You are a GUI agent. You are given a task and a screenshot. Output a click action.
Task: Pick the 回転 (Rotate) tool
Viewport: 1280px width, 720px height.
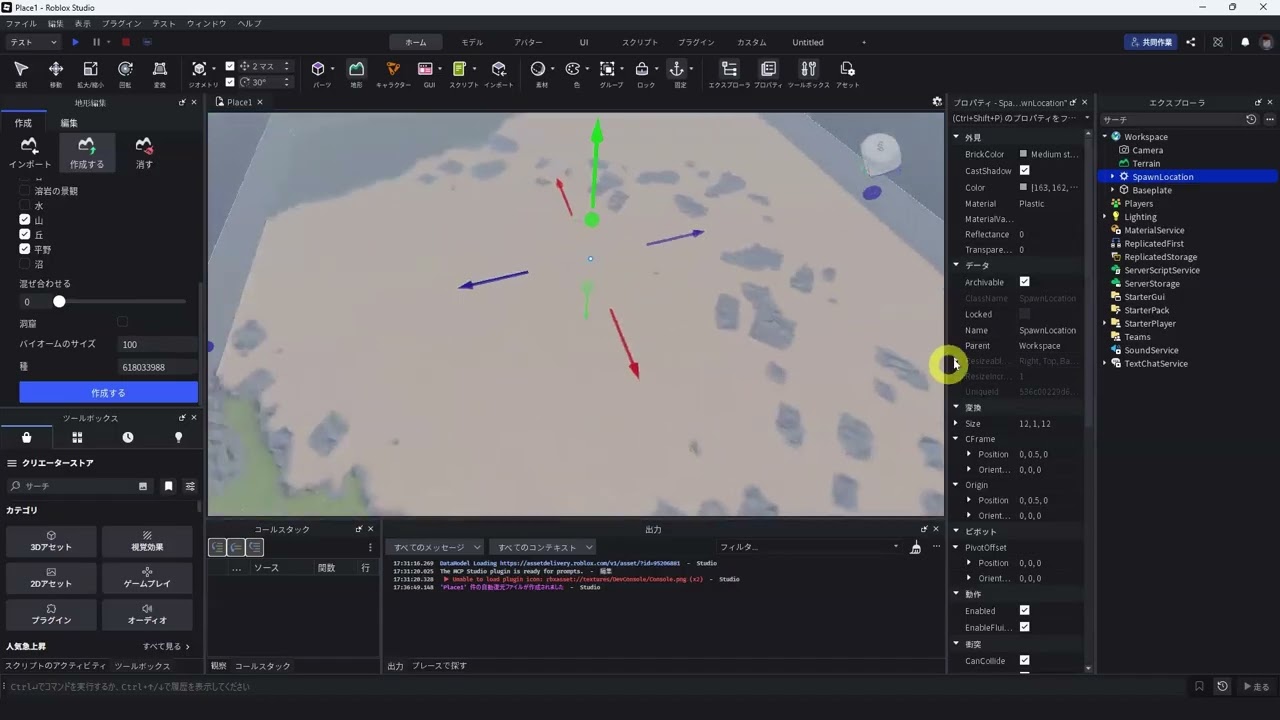[125, 73]
